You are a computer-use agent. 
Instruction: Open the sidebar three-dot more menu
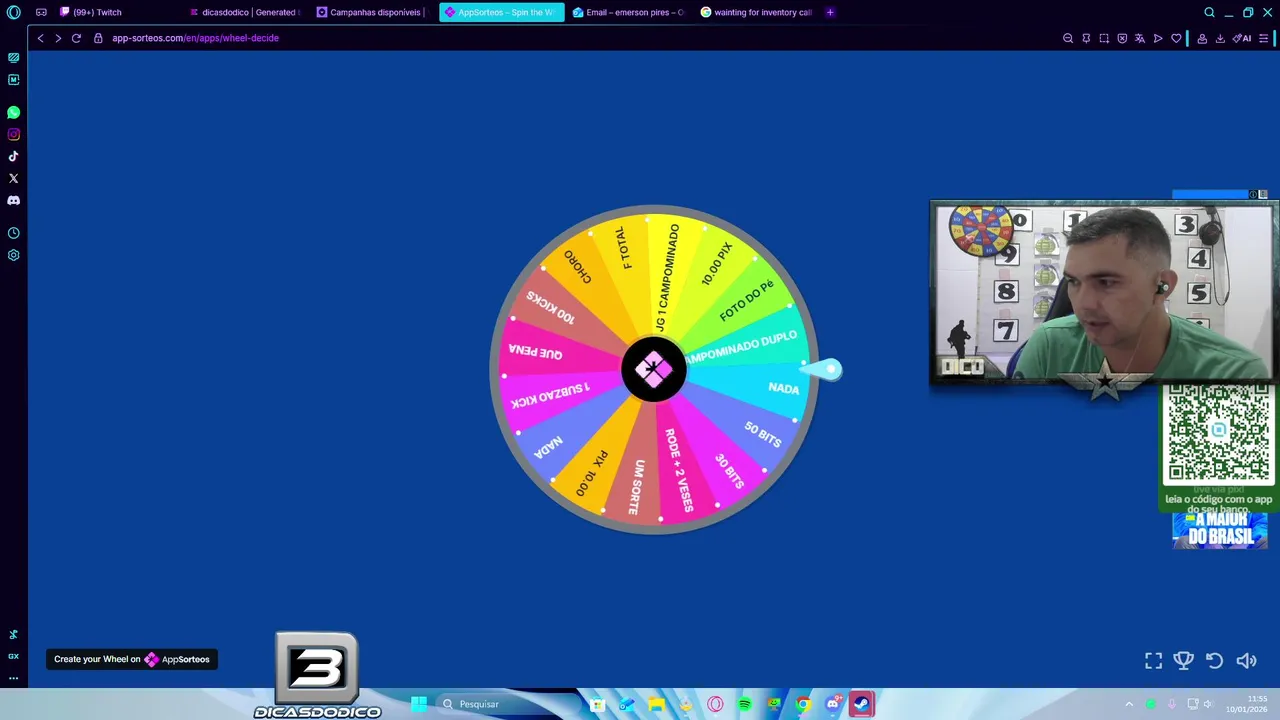[x=14, y=678]
